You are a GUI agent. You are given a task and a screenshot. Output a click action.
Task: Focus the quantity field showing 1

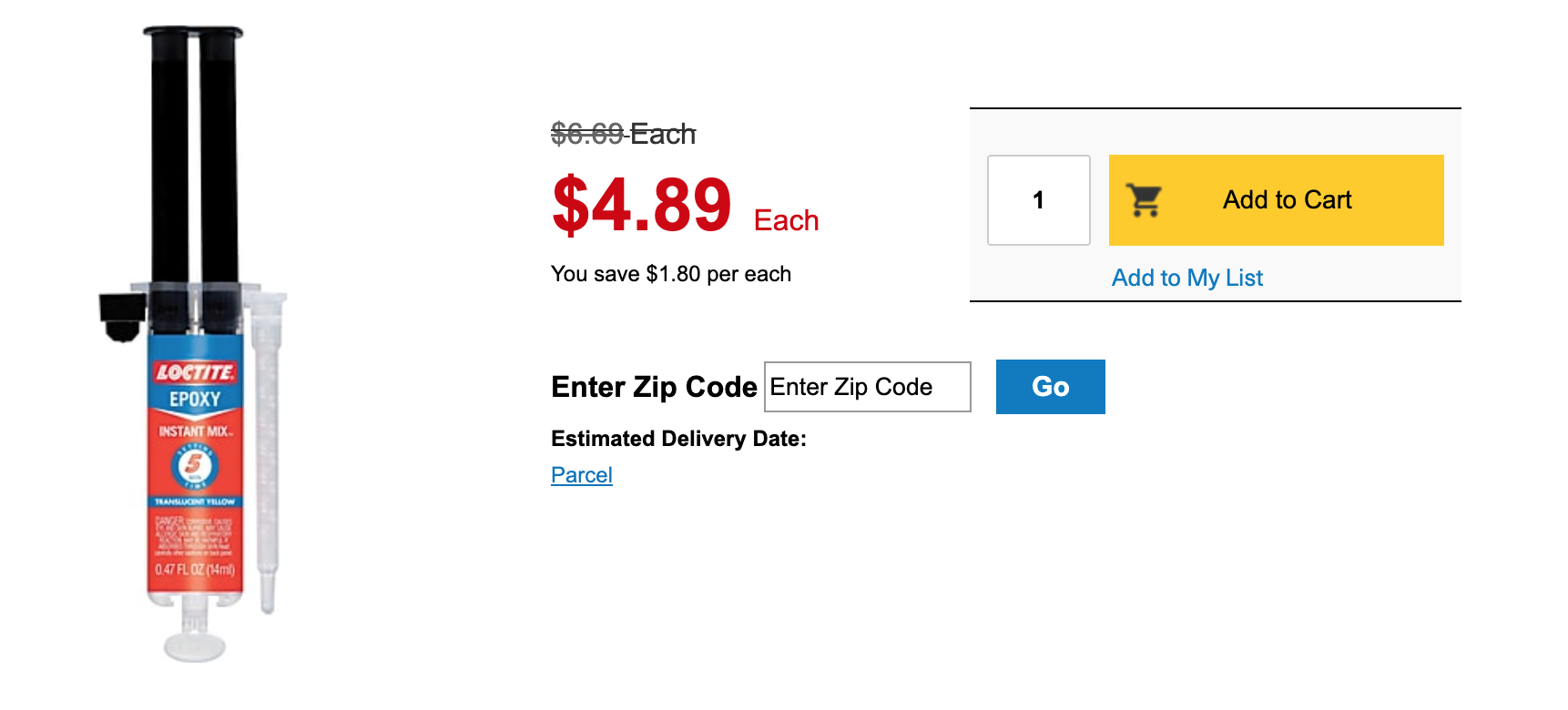click(x=1038, y=200)
